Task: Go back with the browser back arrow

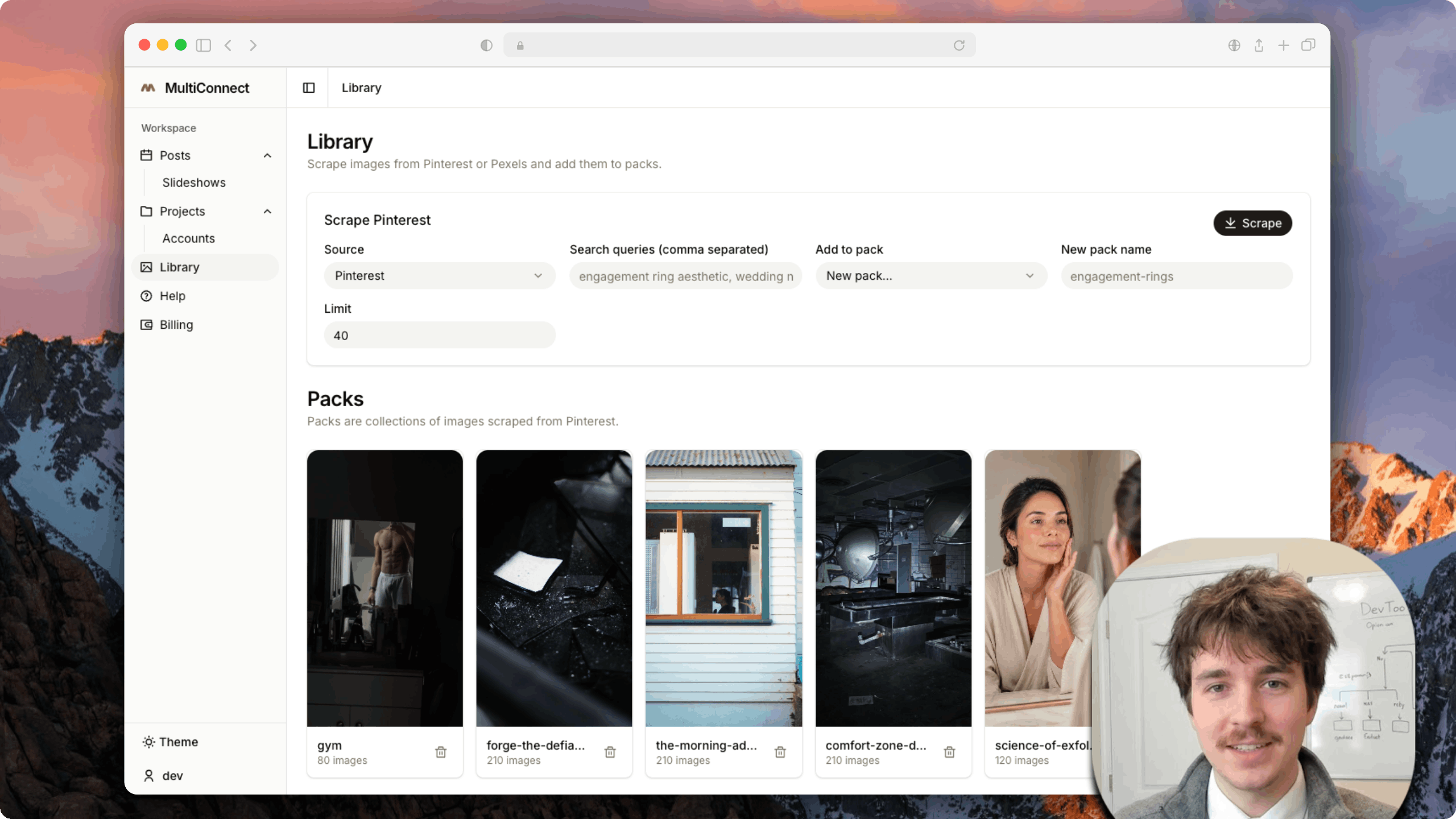Action: tap(228, 45)
